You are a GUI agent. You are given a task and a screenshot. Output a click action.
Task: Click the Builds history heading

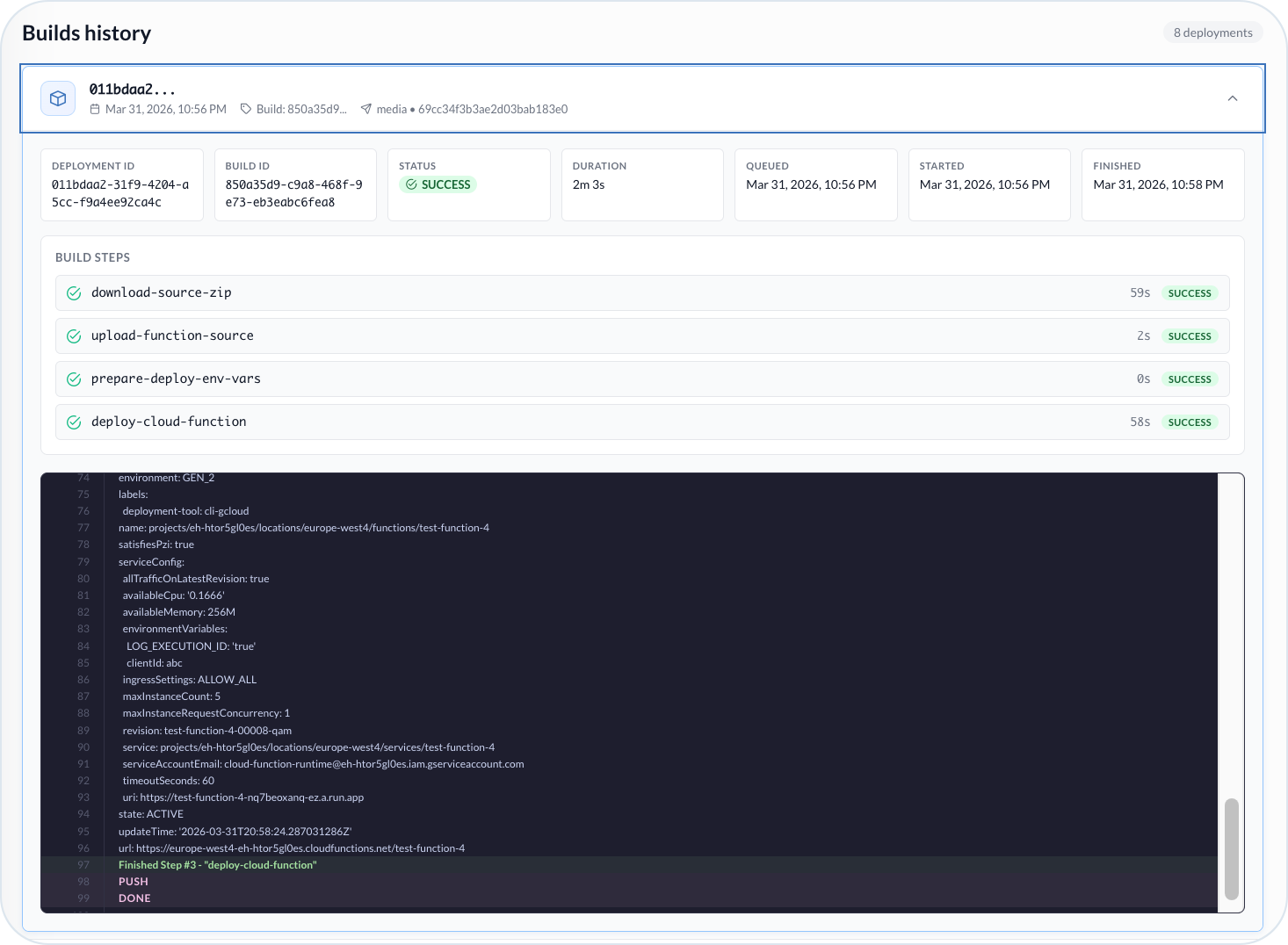click(x=87, y=33)
